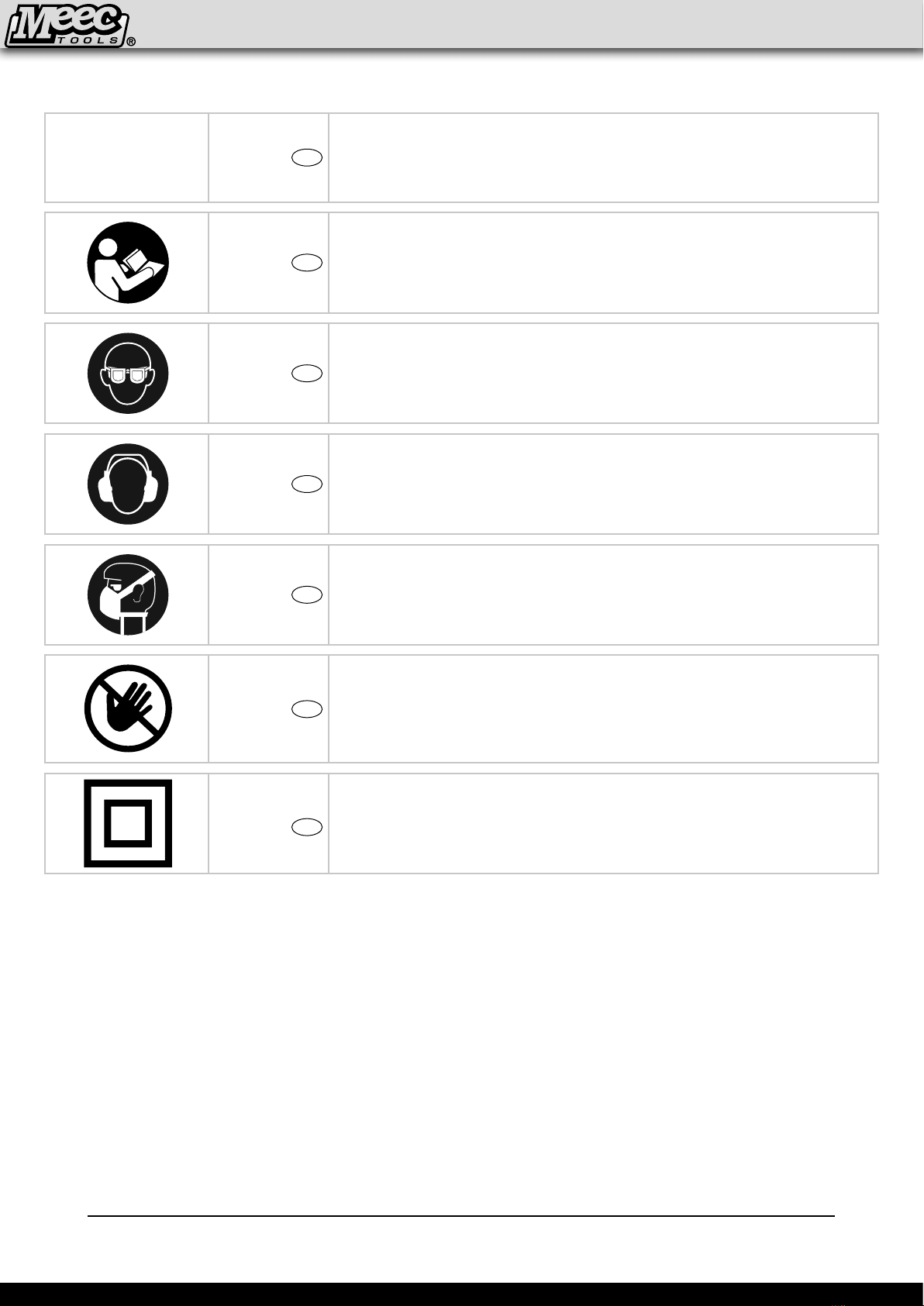Image resolution: width=924 pixels, height=1306 pixels.
Task: Click the safety goggles symbol
Action: point(128,374)
